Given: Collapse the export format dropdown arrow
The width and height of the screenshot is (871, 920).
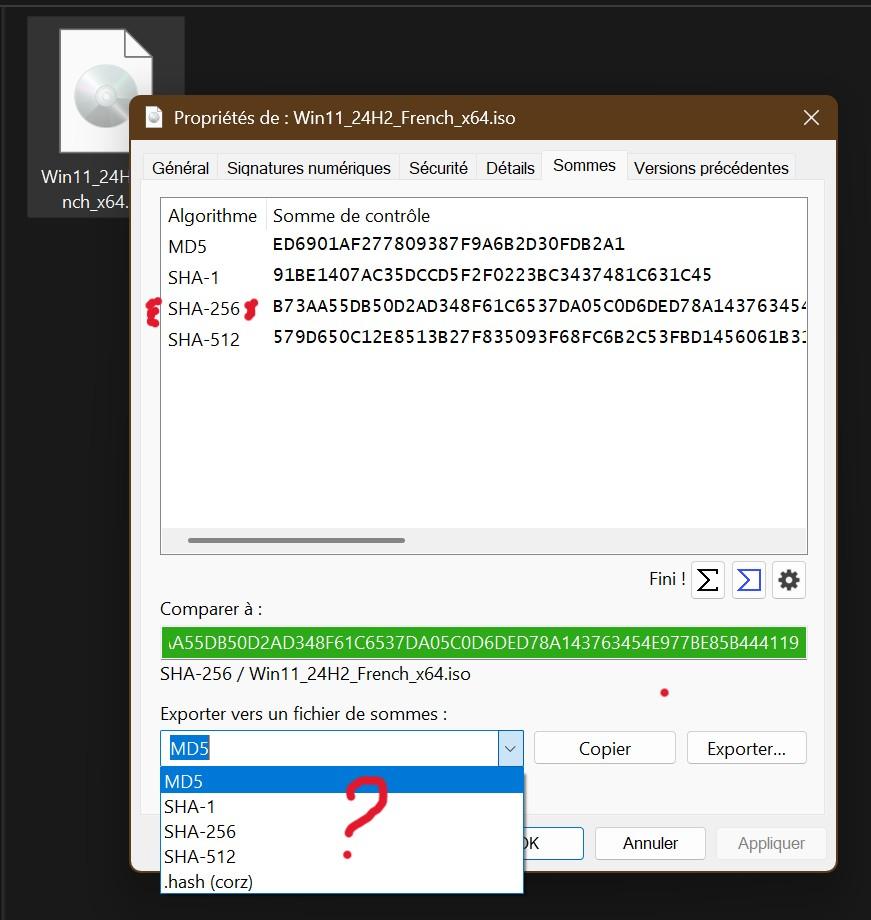Looking at the screenshot, I should point(510,748).
